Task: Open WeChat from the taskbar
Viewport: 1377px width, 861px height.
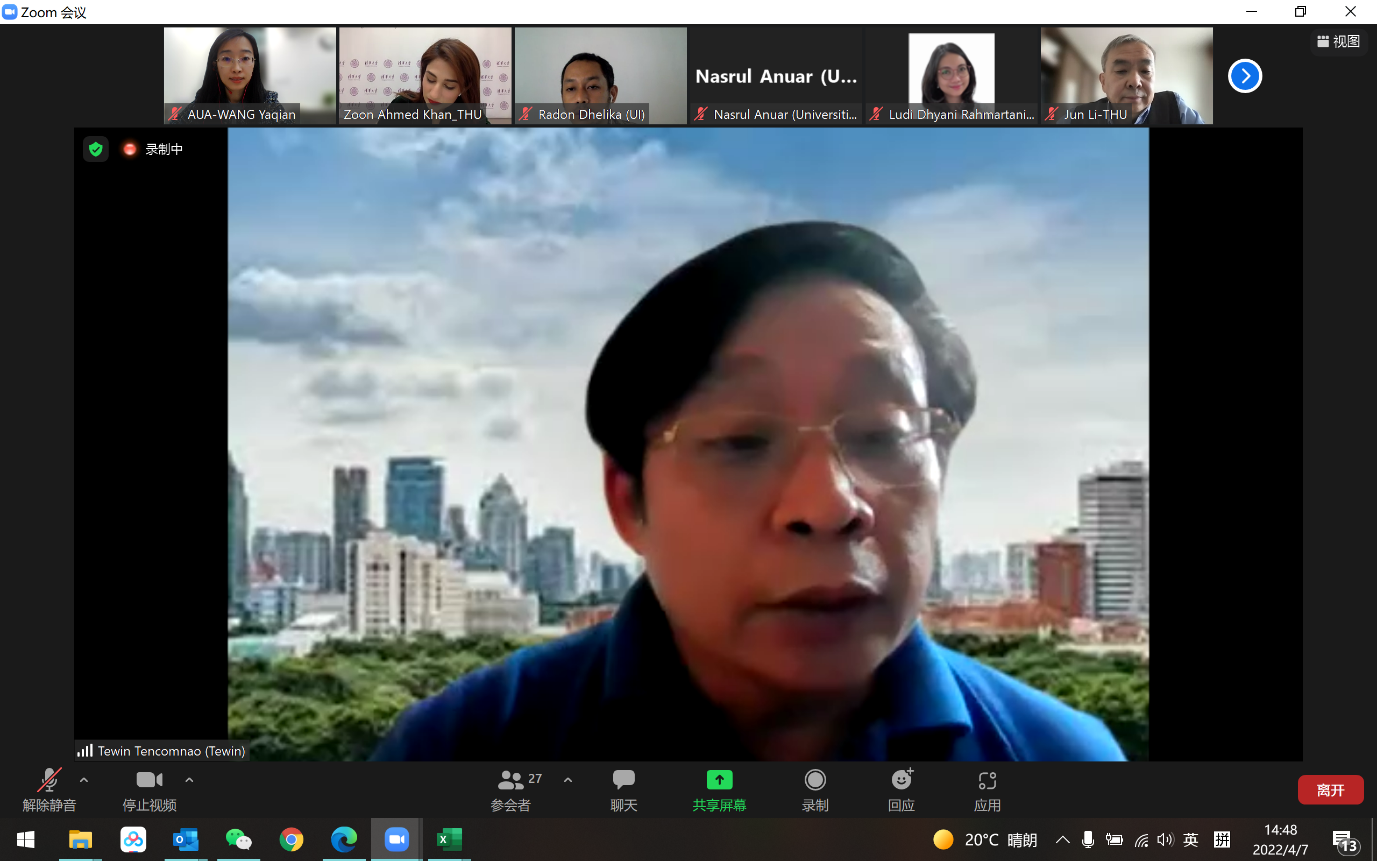Action: pyautogui.click(x=238, y=840)
